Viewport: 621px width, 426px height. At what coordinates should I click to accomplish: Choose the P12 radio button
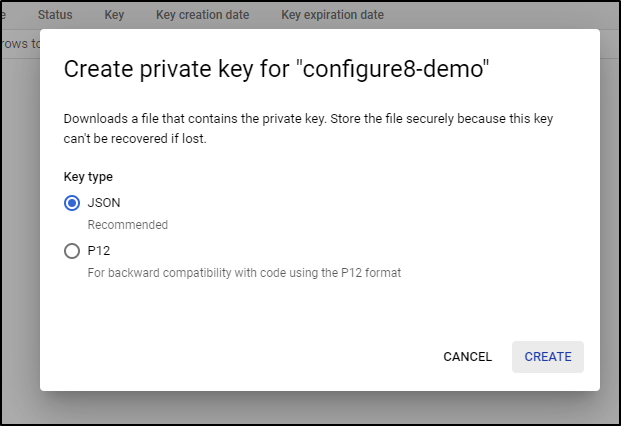[x=72, y=251]
